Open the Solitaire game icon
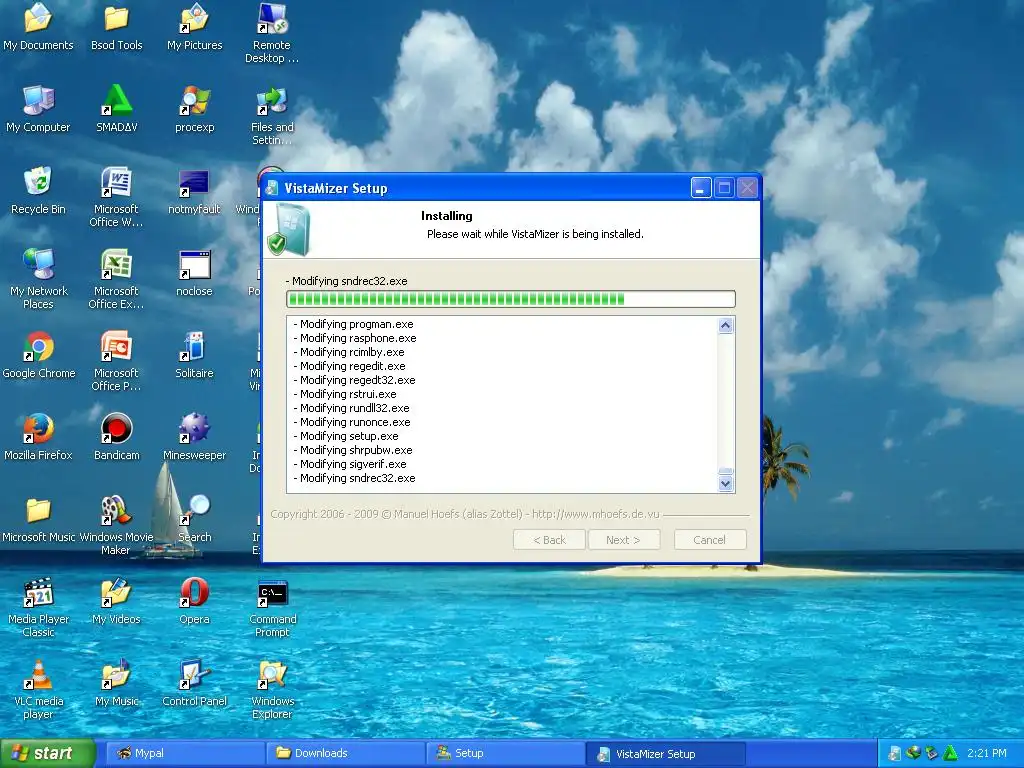The height and width of the screenshot is (768, 1024). click(194, 356)
